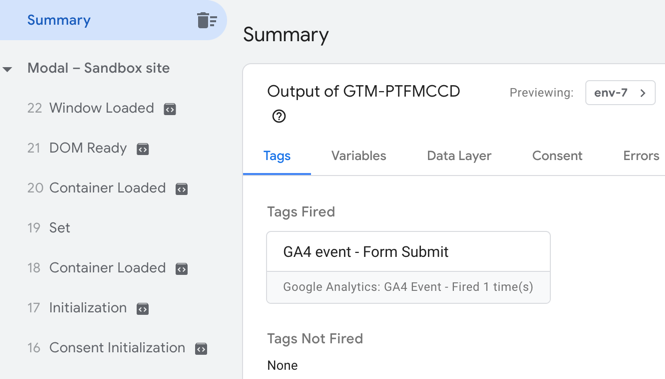Collapse the Modal – Sandbox site group
The height and width of the screenshot is (379, 665).
point(7,69)
